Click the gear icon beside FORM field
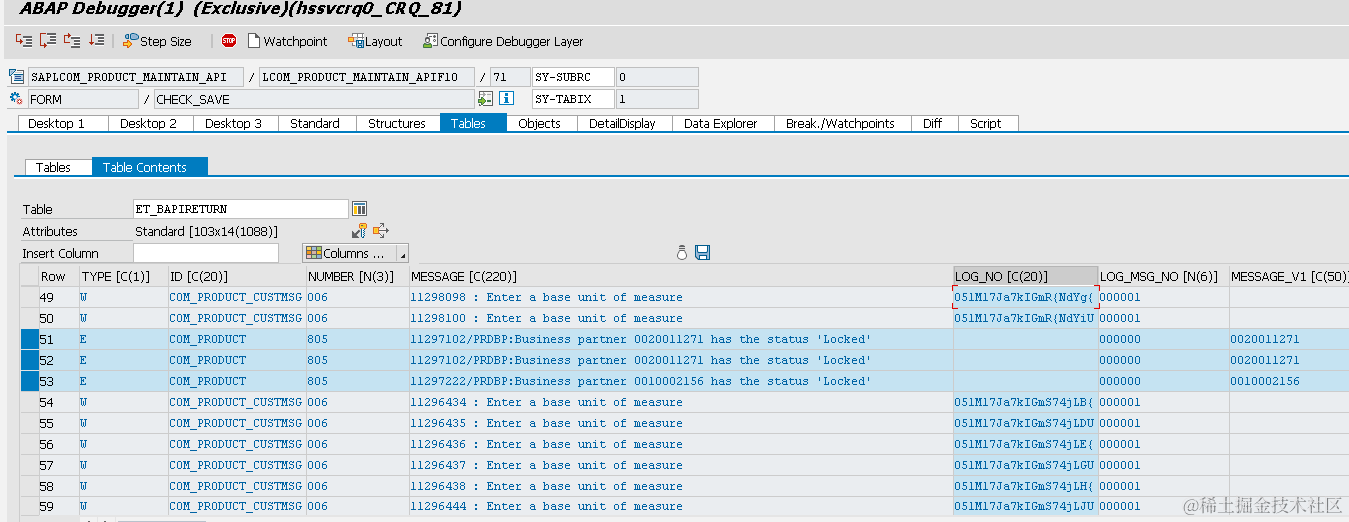Image resolution: width=1349 pixels, height=522 pixels. pyautogui.click(x=16, y=99)
